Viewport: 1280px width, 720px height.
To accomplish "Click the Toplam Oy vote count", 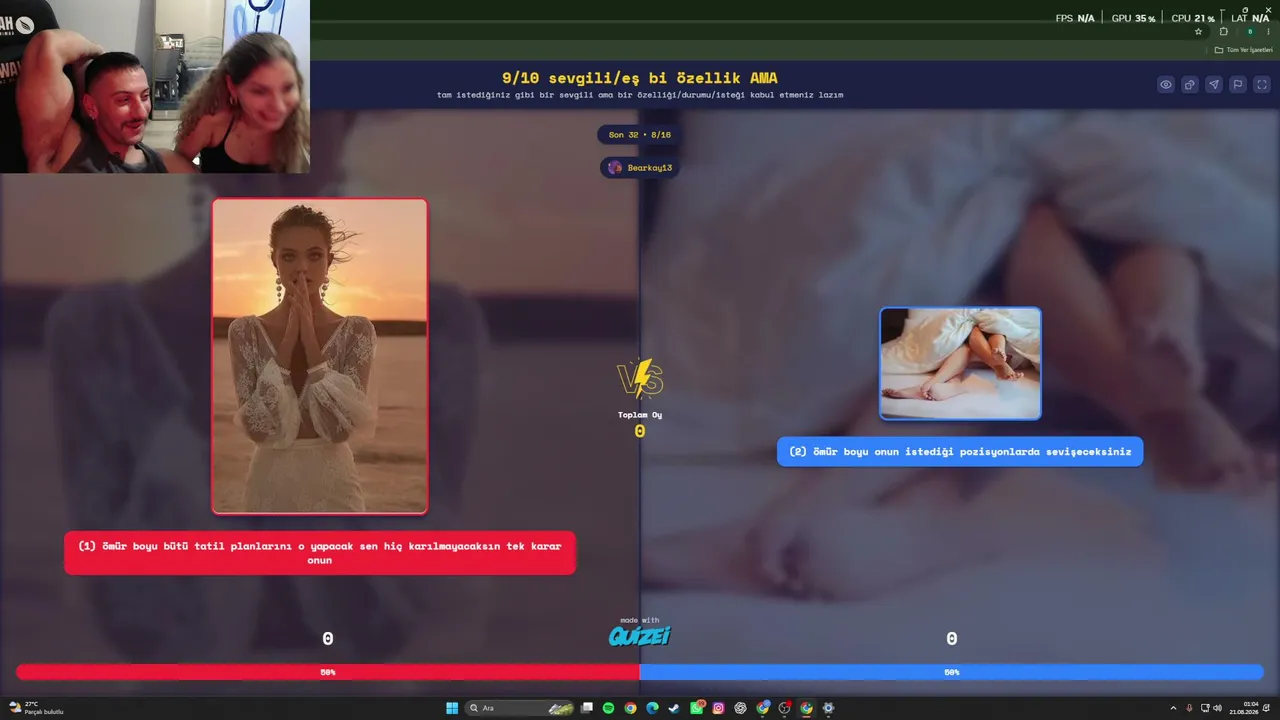I will click(x=640, y=424).
